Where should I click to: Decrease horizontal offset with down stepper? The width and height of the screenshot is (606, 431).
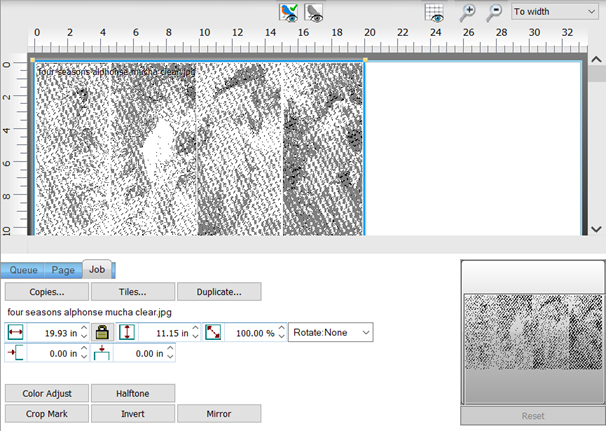coord(84,358)
